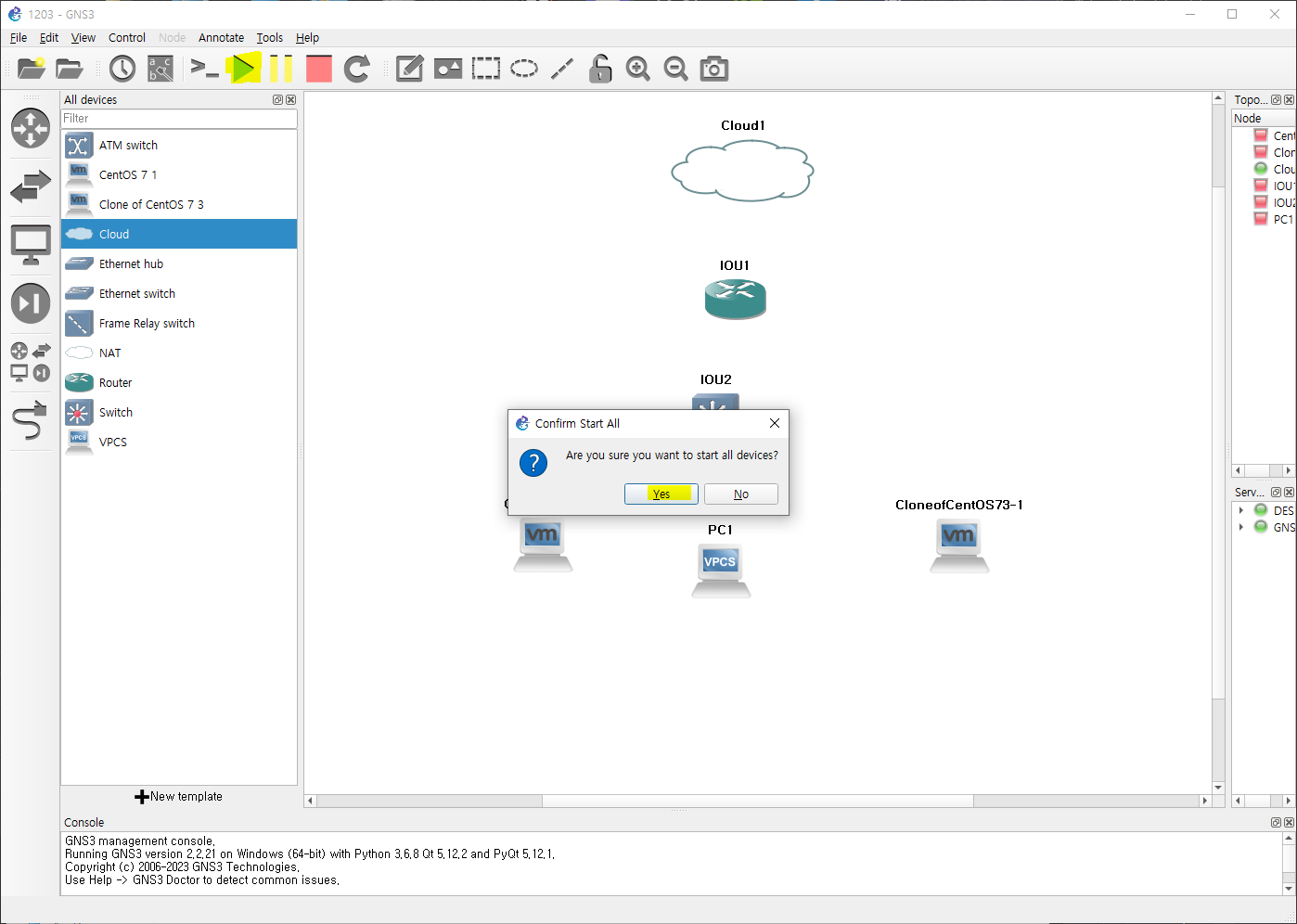
Task: Toggle Show/Hide interface labels icon
Action: coord(161,69)
